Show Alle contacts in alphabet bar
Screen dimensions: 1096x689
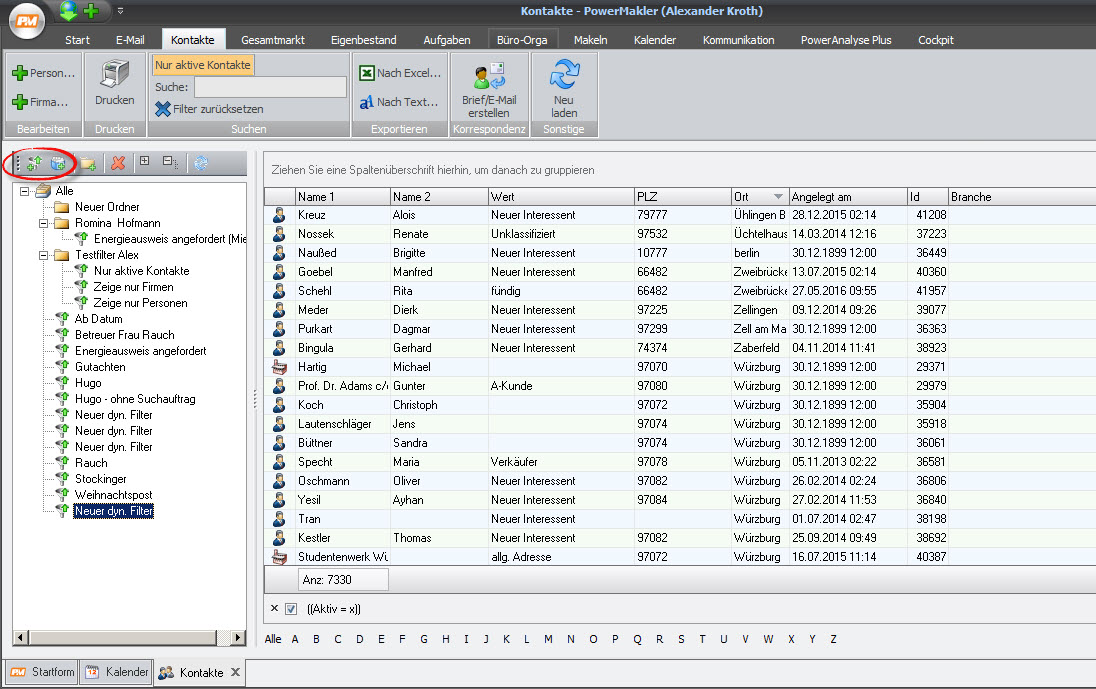click(x=273, y=639)
